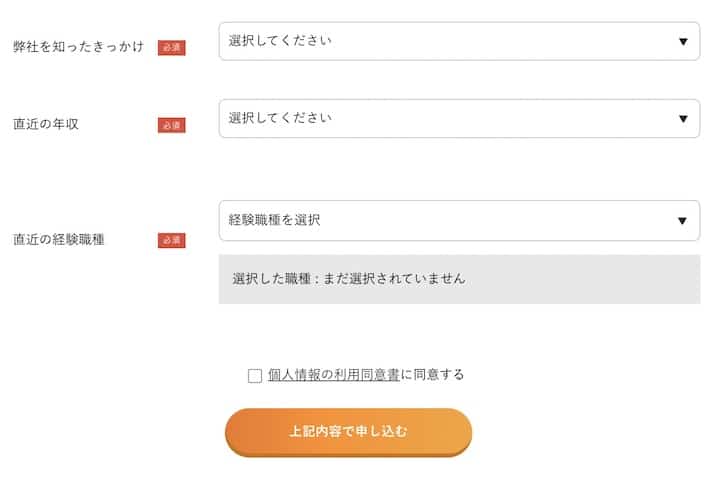The width and height of the screenshot is (720, 504).
Task: Click 選択してください text in the きっかけ select
Action: (280, 41)
